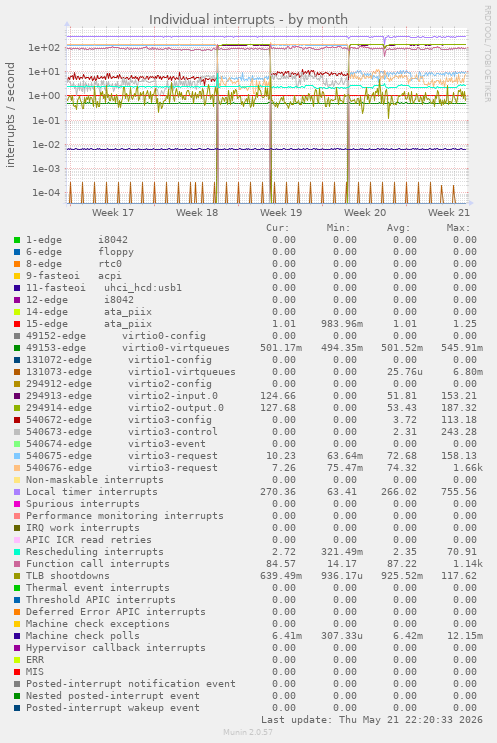497x743 pixels.
Task: Click the 'Munin 2.0.57' footer text
Action: click(x=248, y=732)
